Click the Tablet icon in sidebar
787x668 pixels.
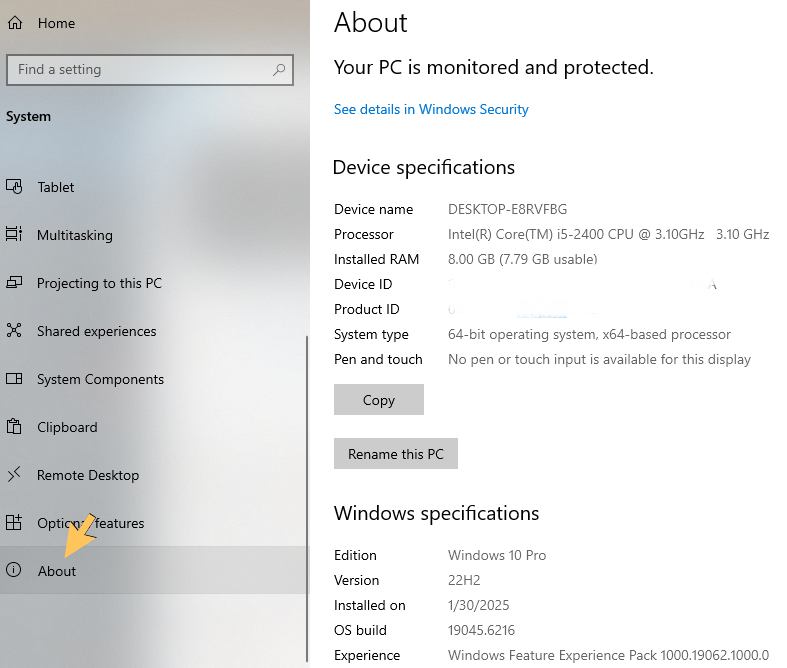click(x=14, y=187)
